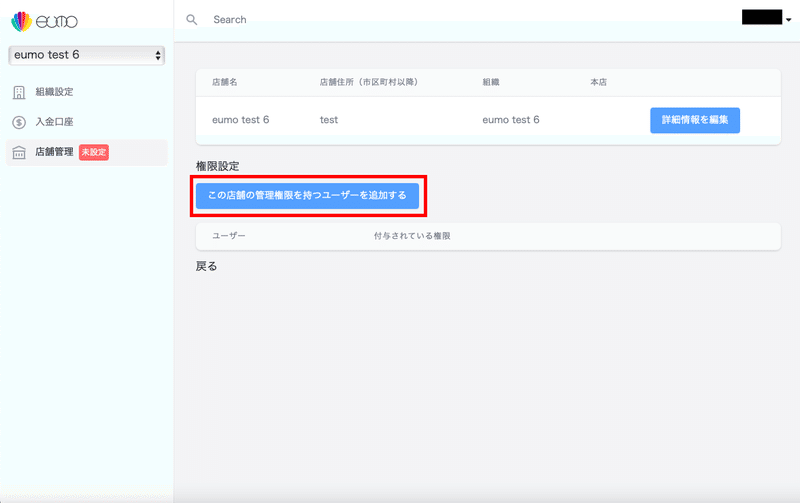Screen dimensions: 800x503
Task: Click the organization cell eumo test 6
Action: click(x=511, y=120)
